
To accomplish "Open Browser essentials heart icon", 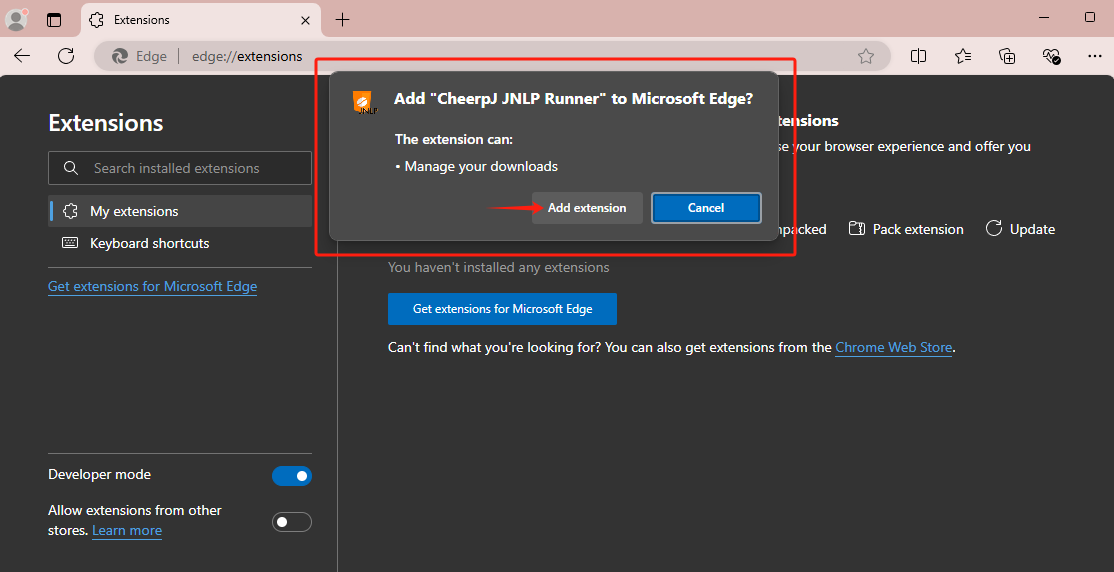I will click(1051, 56).
